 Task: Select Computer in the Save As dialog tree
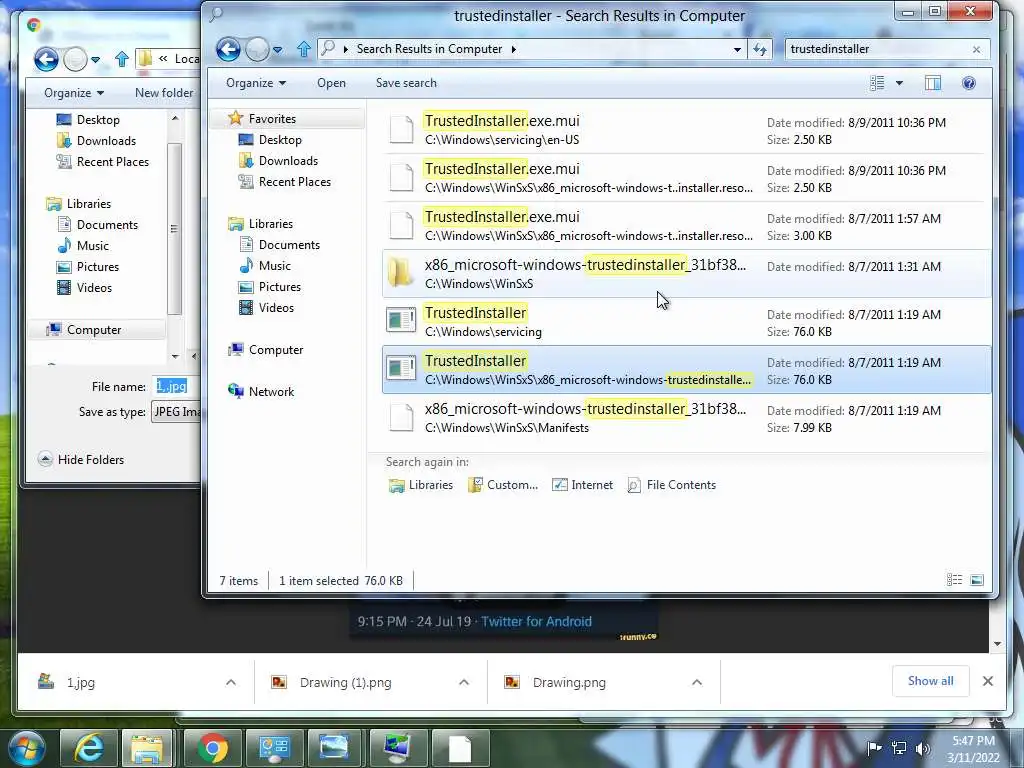(93, 330)
